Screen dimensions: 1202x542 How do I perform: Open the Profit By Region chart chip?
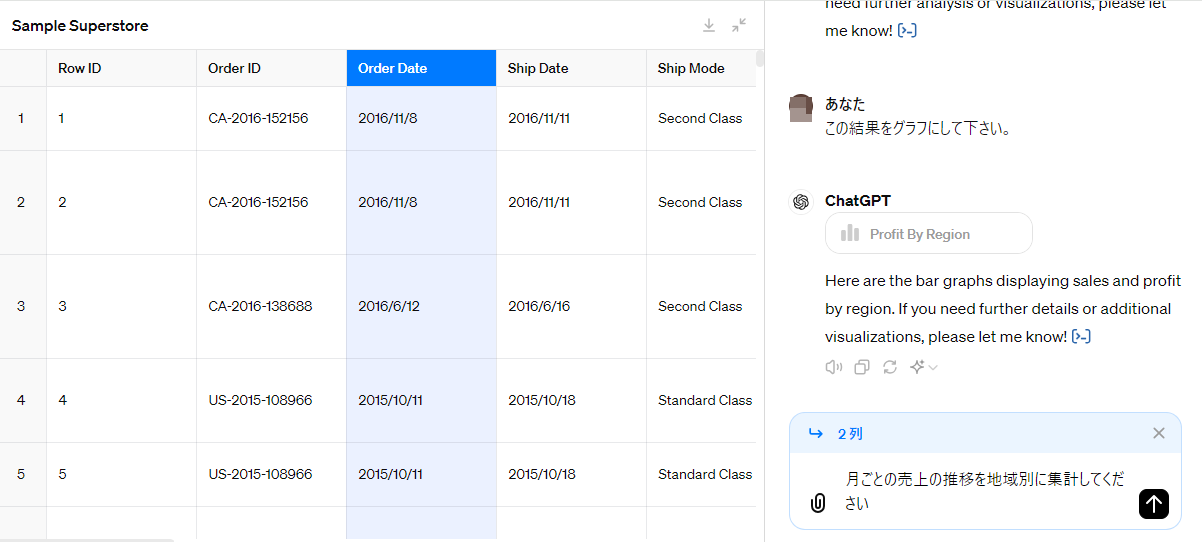(x=928, y=234)
